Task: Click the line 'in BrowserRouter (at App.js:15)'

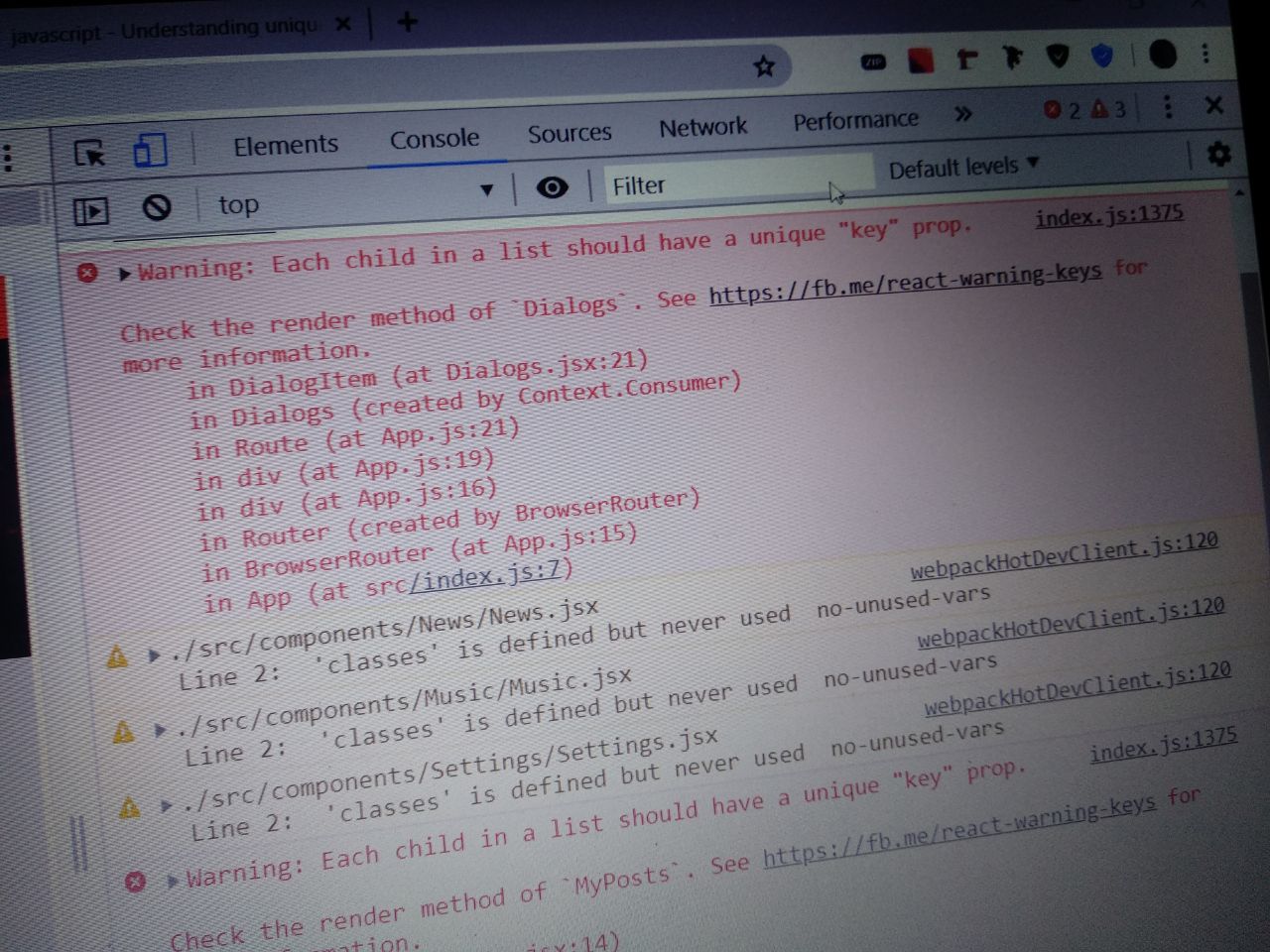Action: (x=419, y=552)
